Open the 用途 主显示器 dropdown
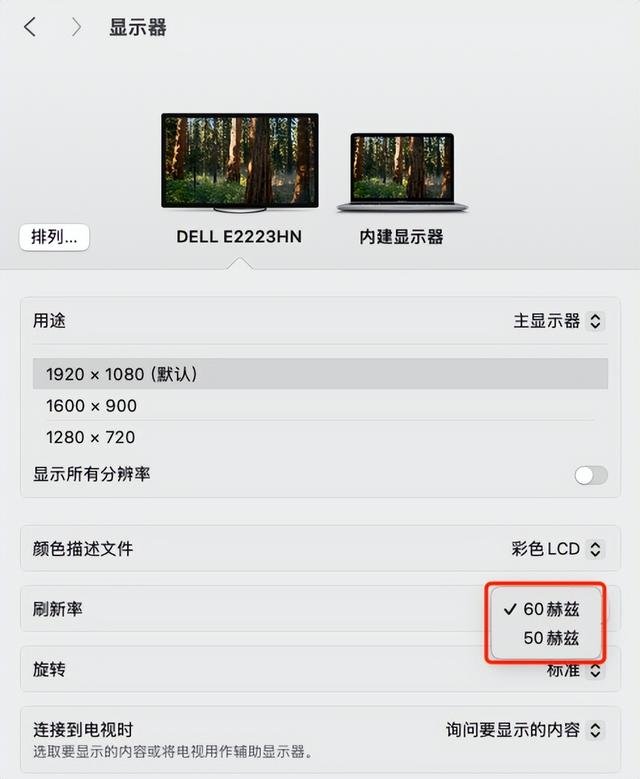Image resolution: width=640 pixels, height=779 pixels. click(x=559, y=321)
